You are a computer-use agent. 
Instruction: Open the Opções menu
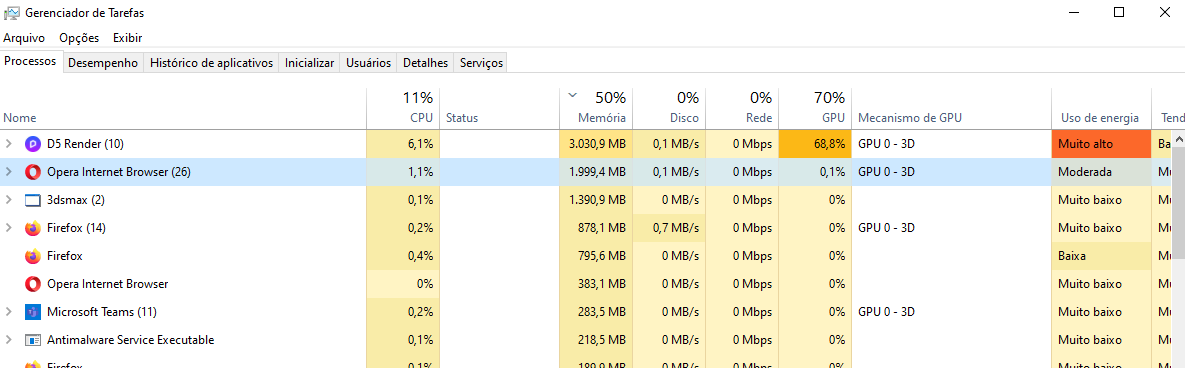click(79, 38)
